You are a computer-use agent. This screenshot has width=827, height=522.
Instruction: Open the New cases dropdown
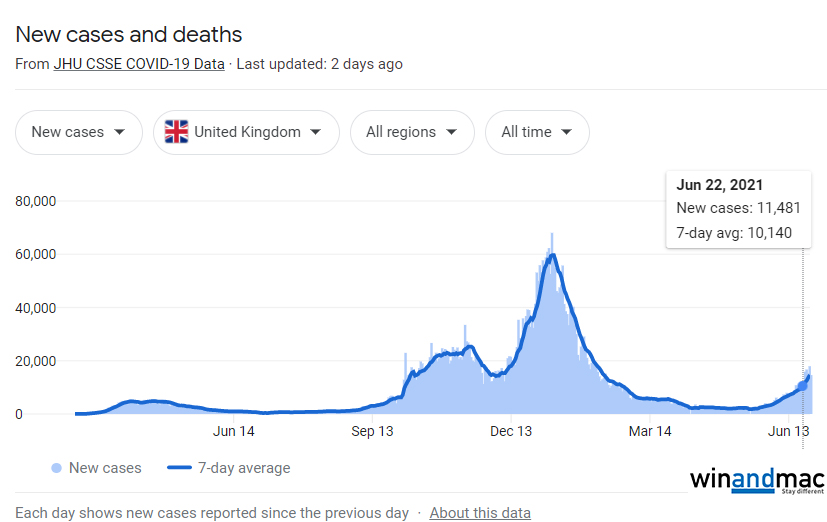78,132
